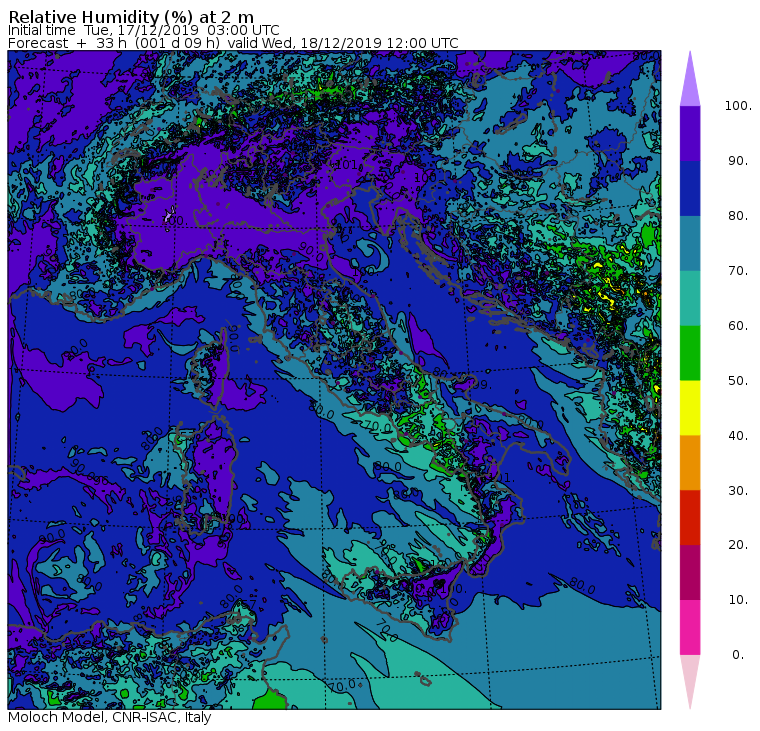Click the "101" contour value on the map
Screen dimensions: 760x731
[x=346, y=164]
